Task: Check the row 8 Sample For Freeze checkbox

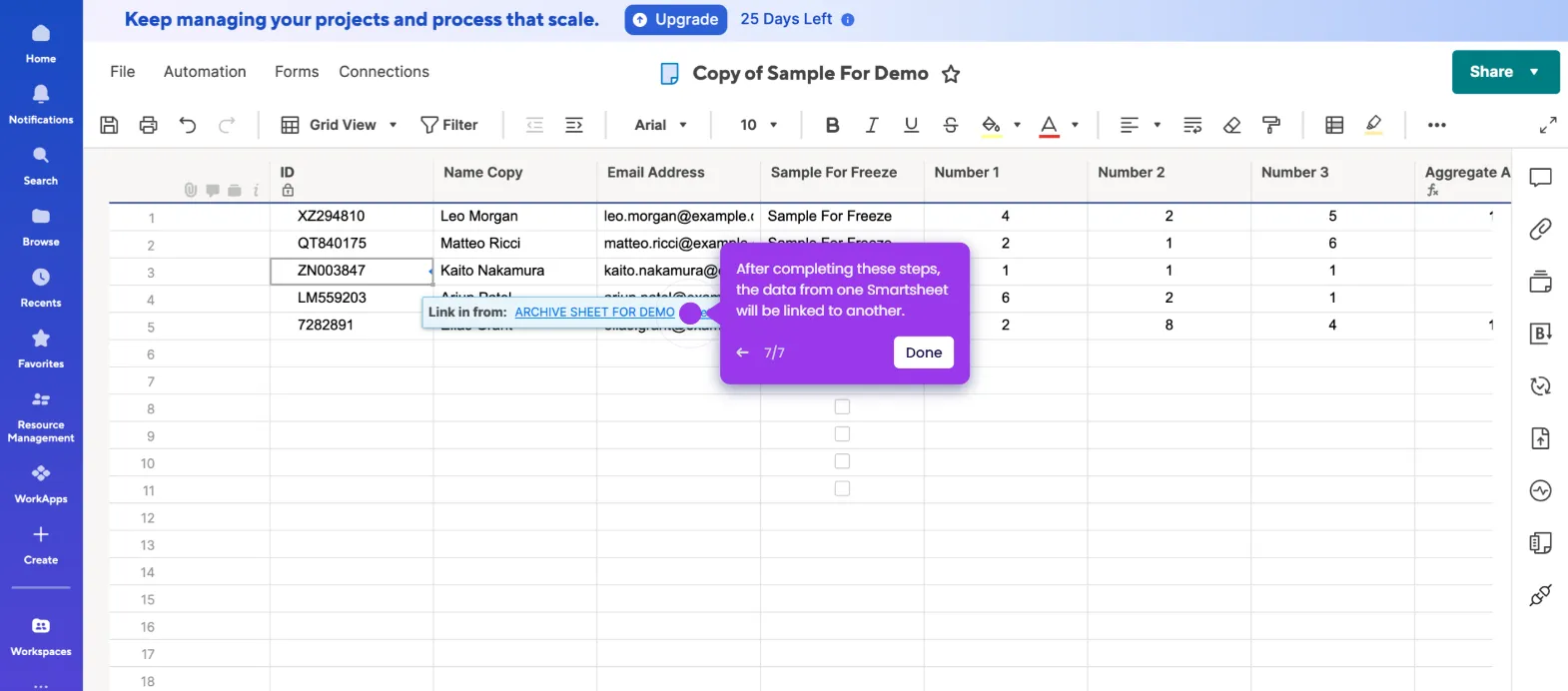Action: click(x=842, y=407)
